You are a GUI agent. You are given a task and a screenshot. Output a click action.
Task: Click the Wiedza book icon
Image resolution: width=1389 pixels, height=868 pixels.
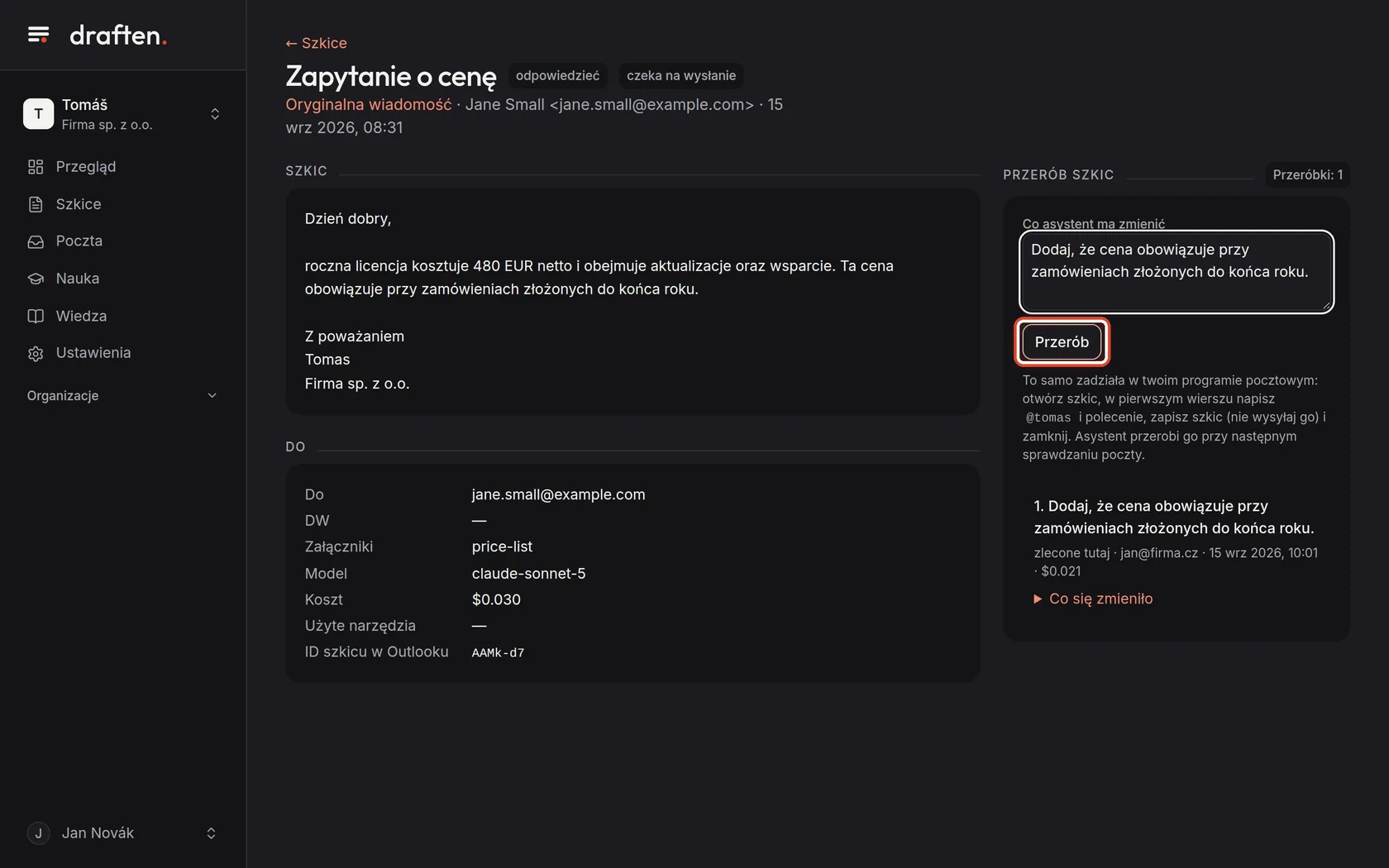click(x=36, y=316)
